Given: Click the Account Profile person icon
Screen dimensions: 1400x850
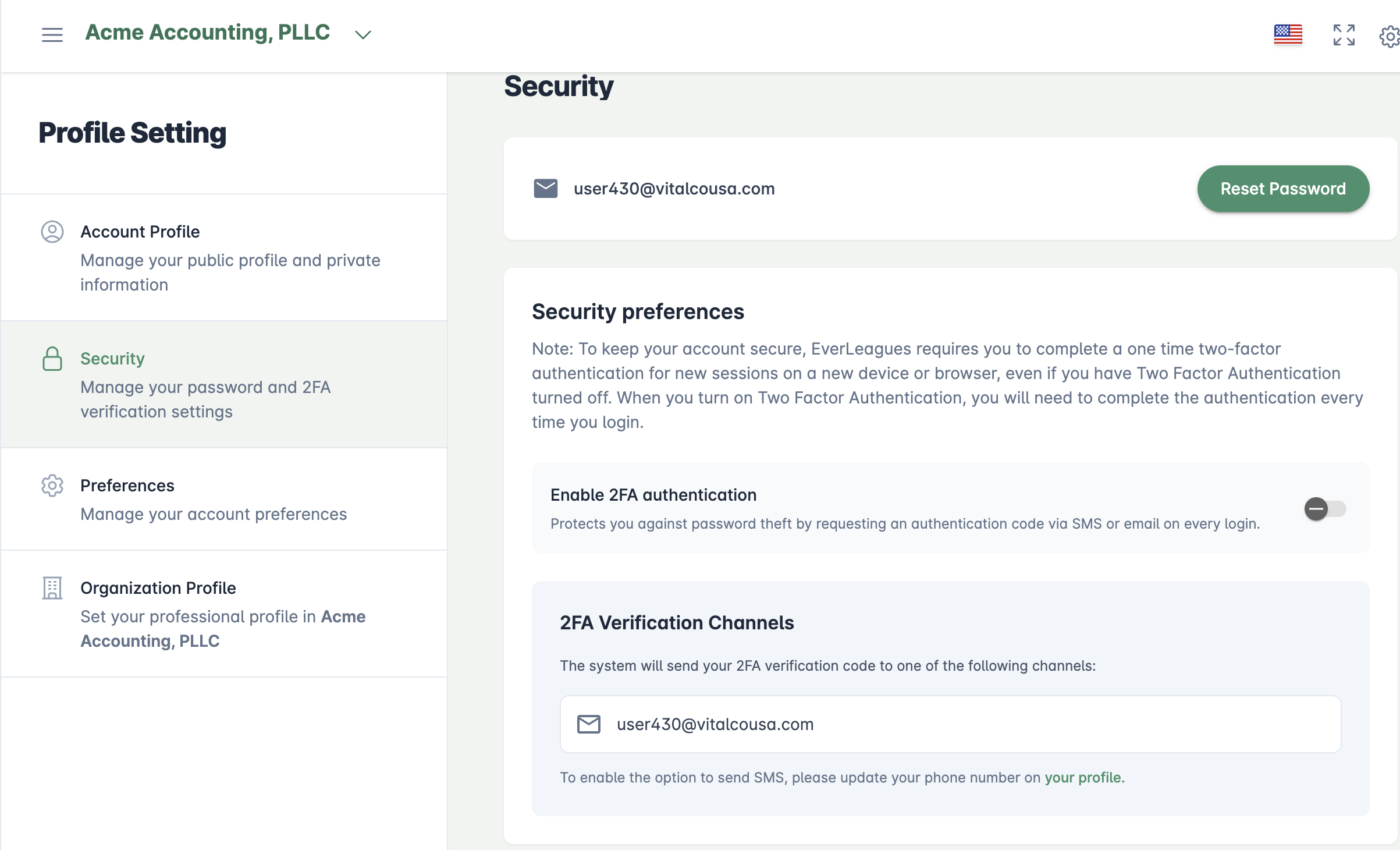Looking at the screenshot, I should click(52, 232).
